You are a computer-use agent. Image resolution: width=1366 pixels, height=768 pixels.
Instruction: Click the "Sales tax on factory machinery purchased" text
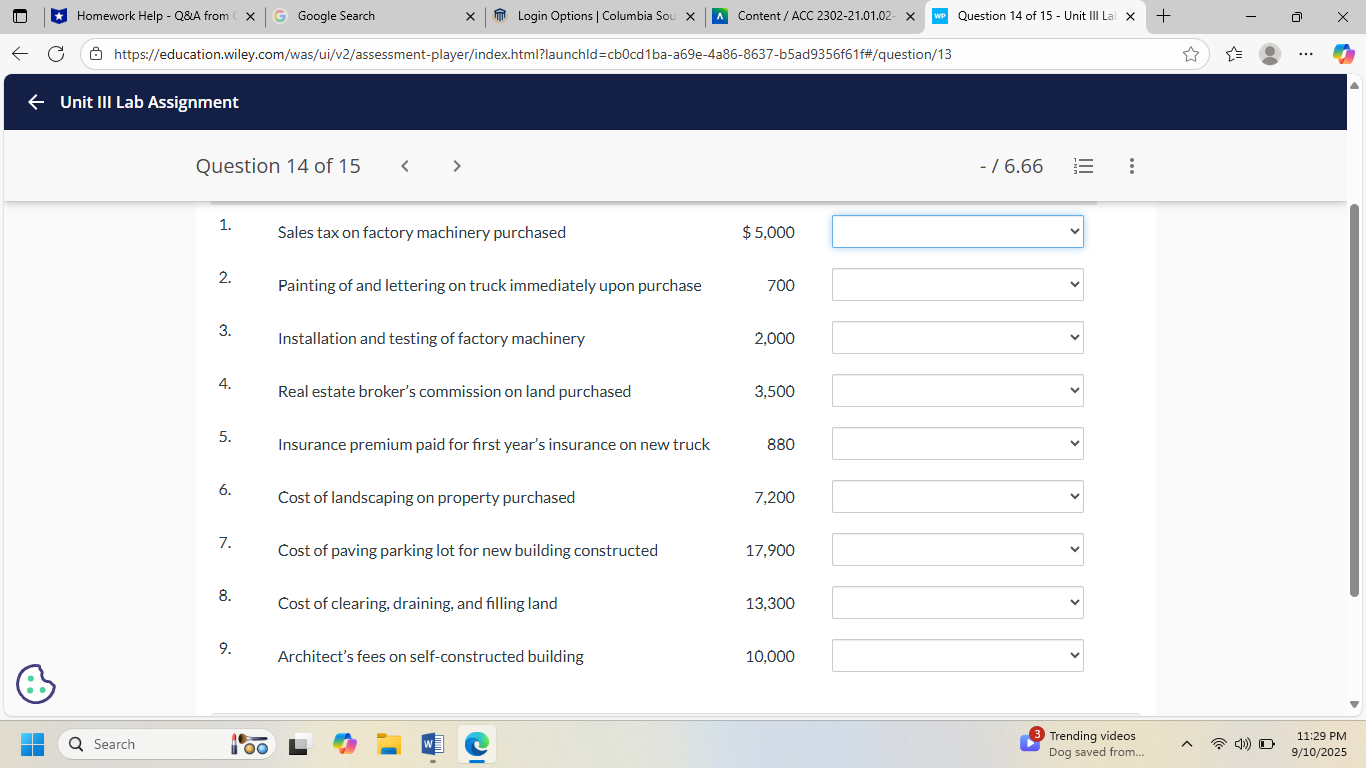coord(422,232)
